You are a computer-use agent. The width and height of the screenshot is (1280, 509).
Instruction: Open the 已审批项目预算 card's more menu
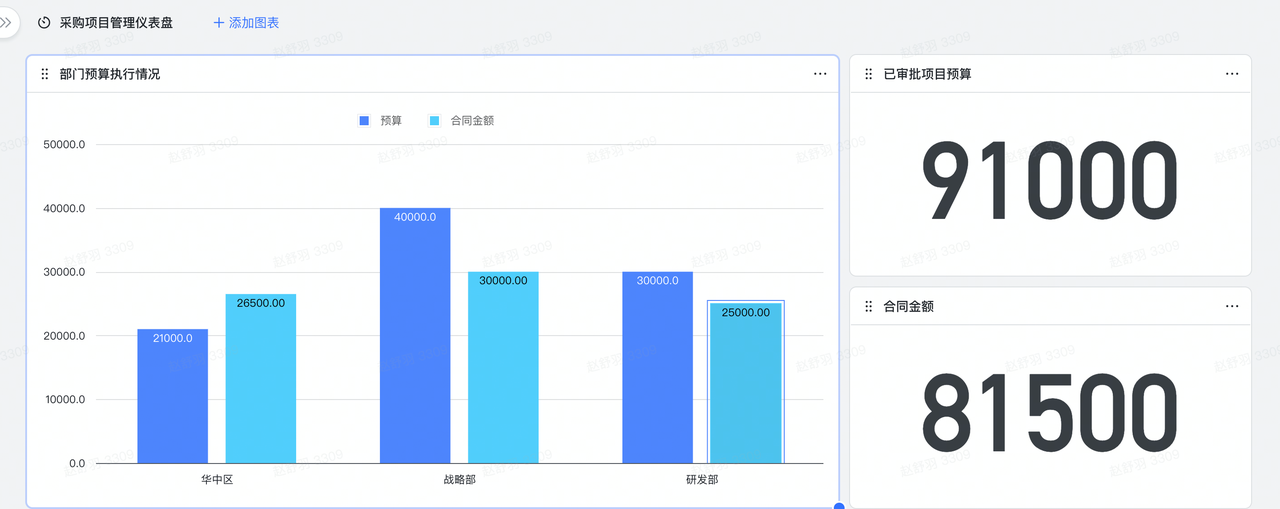click(x=1232, y=74)
